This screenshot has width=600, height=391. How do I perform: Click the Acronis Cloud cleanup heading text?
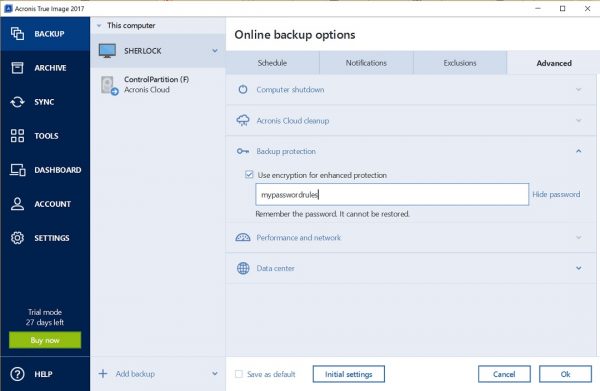[x=293, y=121]
